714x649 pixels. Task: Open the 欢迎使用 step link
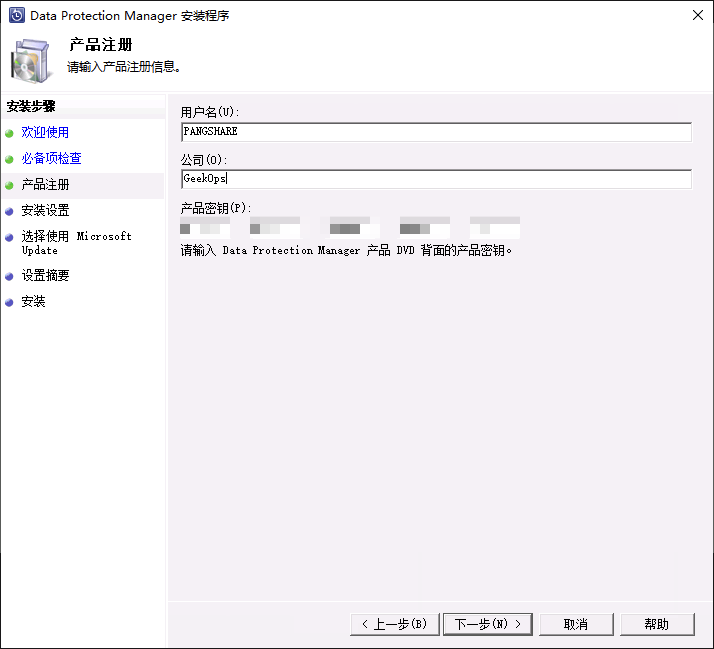[45, 133]
